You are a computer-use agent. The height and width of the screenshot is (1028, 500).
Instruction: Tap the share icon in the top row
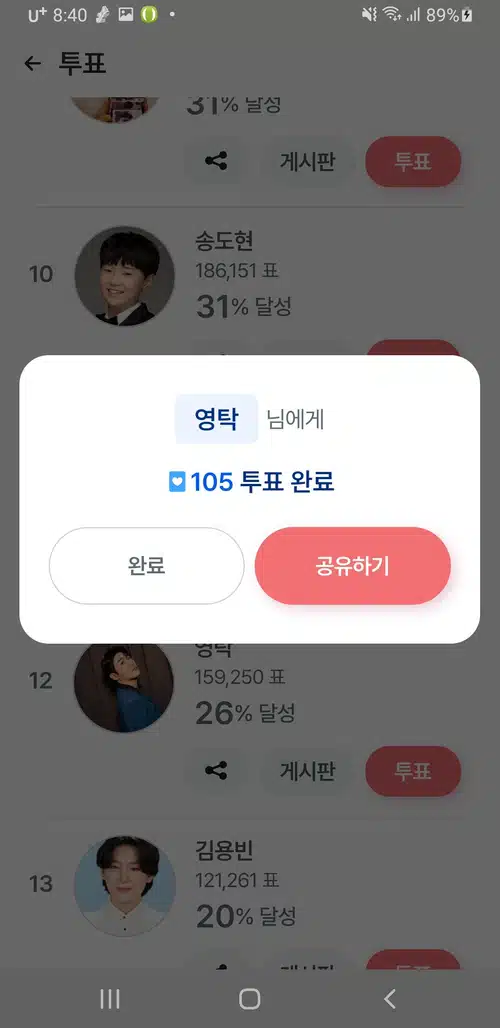[x=216, y=161]
